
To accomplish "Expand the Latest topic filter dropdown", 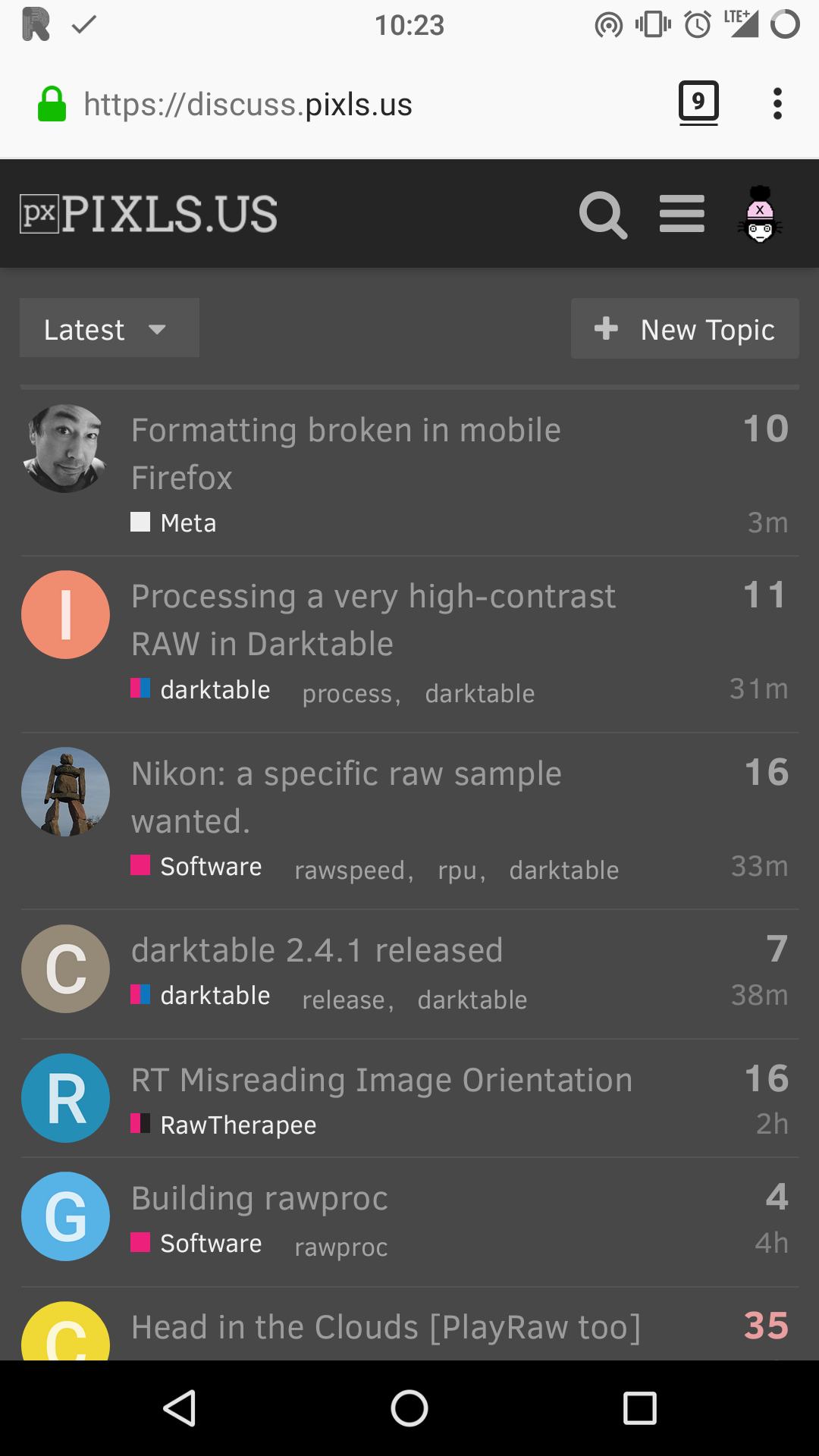I will pyautogui.click(x=109, y=328).
